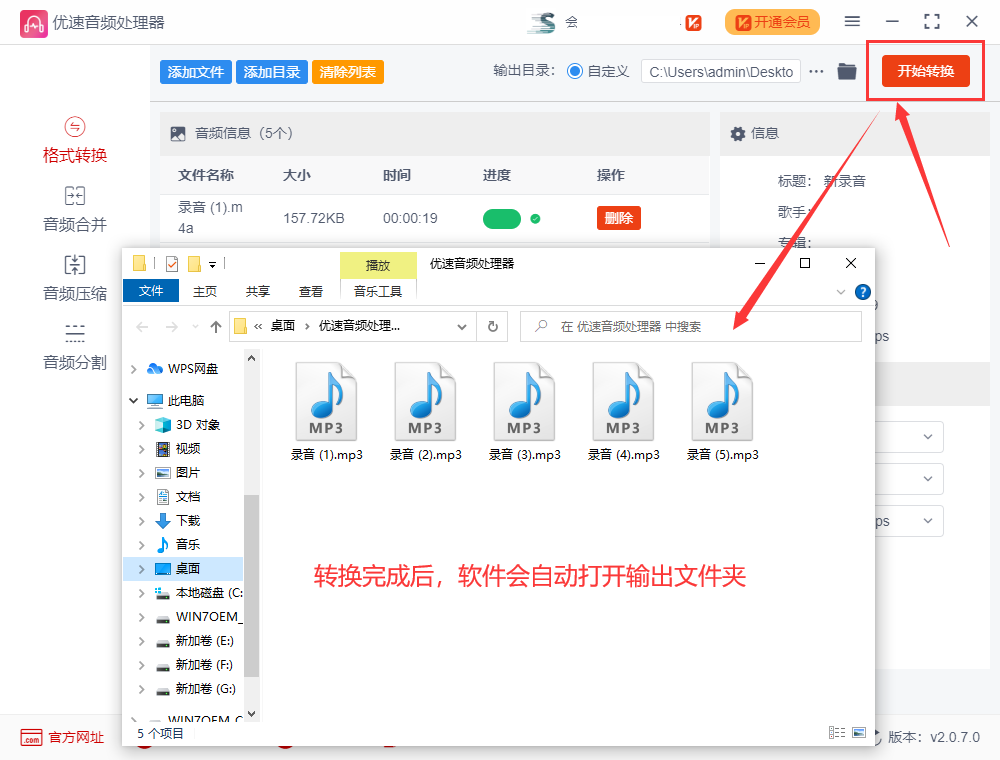This screenshot has width=1000, height=760.
Task: Expand the WPS网盘 tree node
Action: click(133, 369)
